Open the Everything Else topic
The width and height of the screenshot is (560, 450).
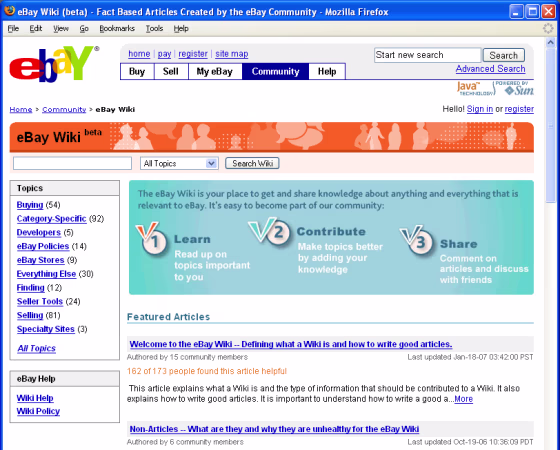46,274
